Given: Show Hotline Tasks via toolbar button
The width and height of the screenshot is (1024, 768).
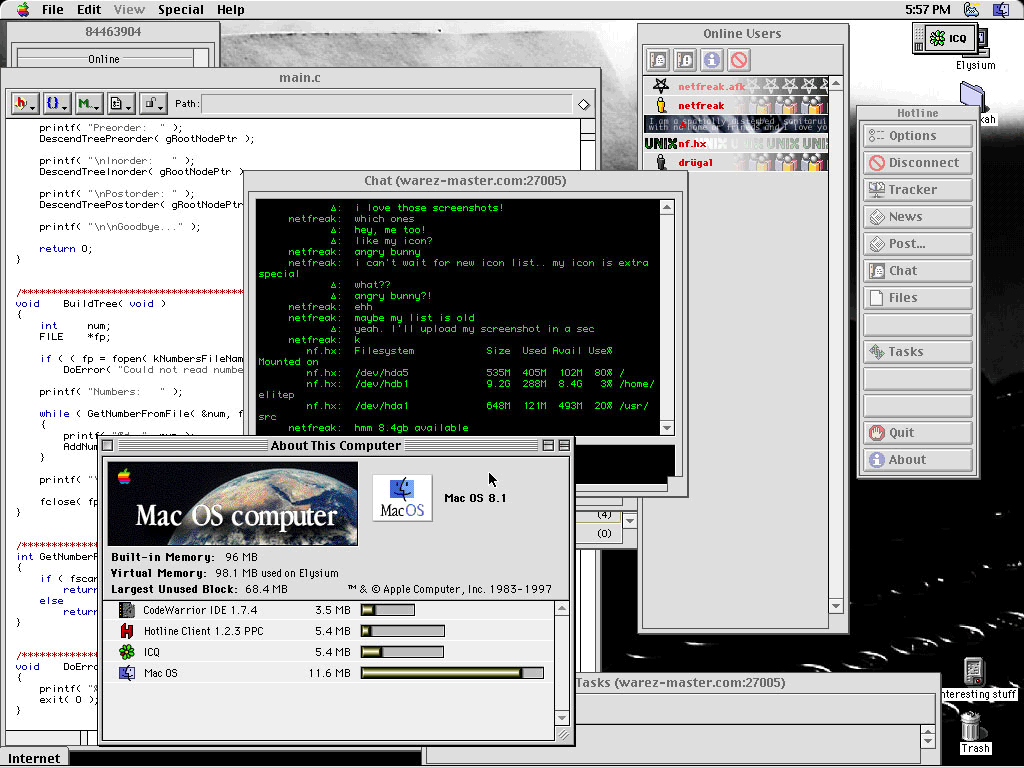Looking at the screenshot, I should (x=918, y=351).
